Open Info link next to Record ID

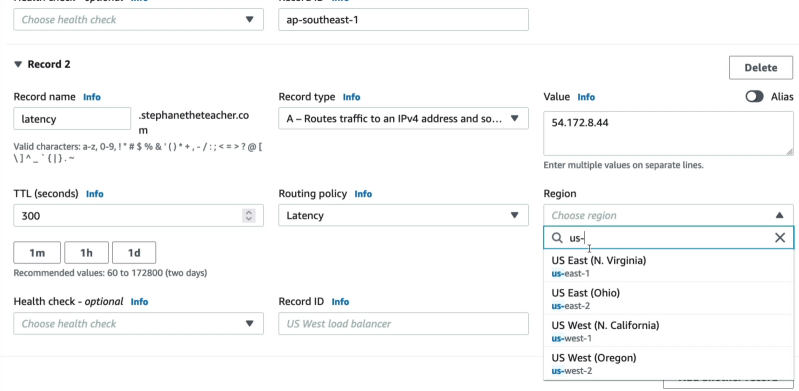[x=340, y=302]
